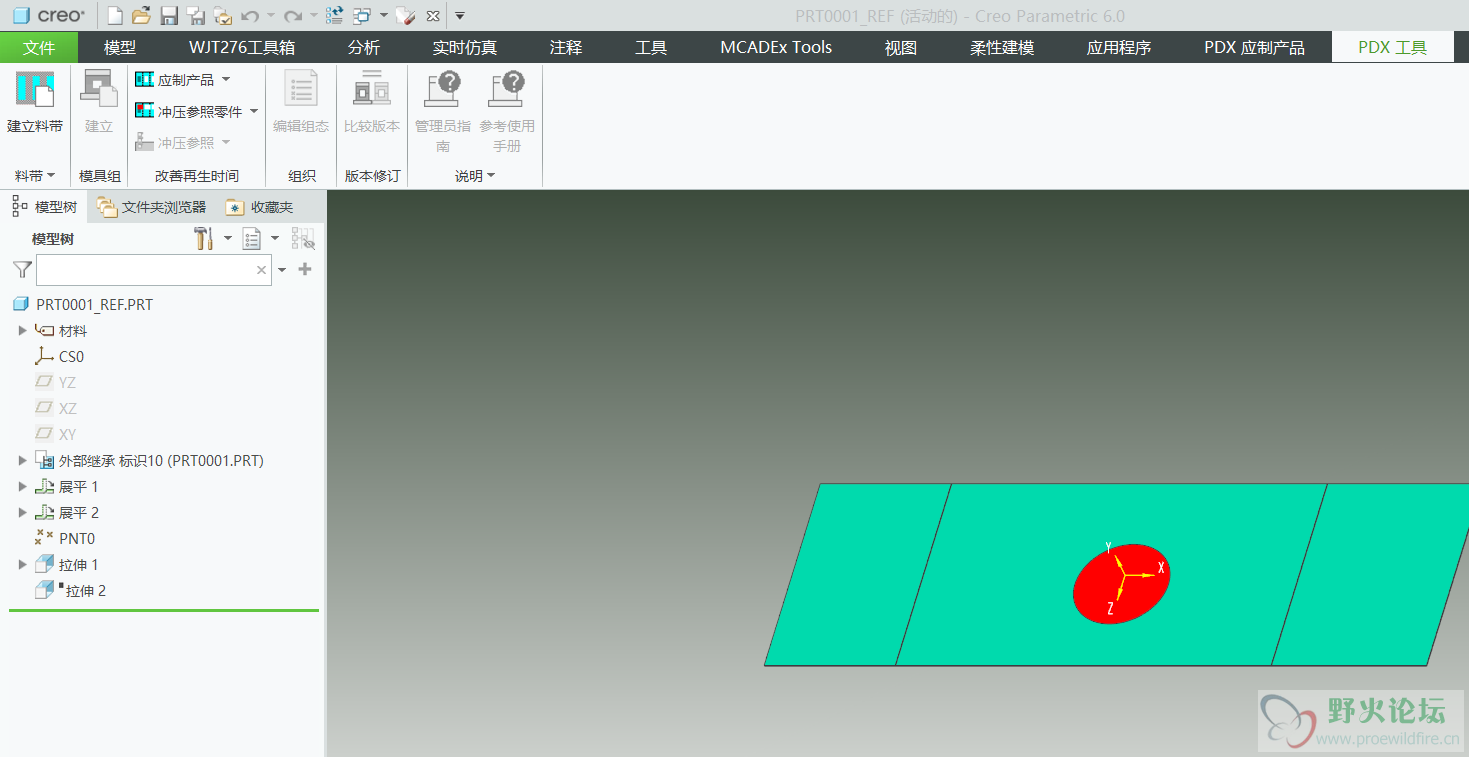Click the model tree settings hammer icon
The height and width of the screenshot is (757, 1469).
[204, 238]
